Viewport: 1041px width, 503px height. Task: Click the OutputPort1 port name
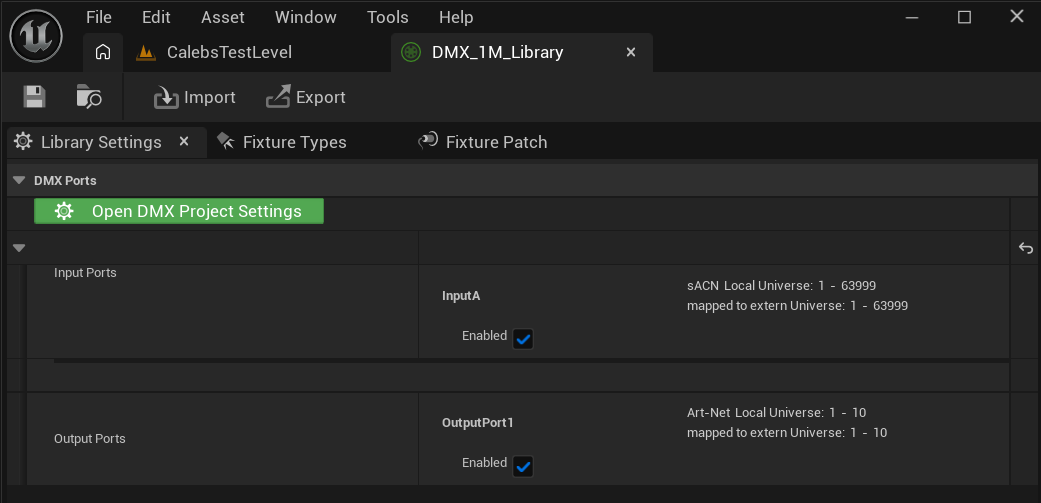pyautogui.click(x=478, y=423)
